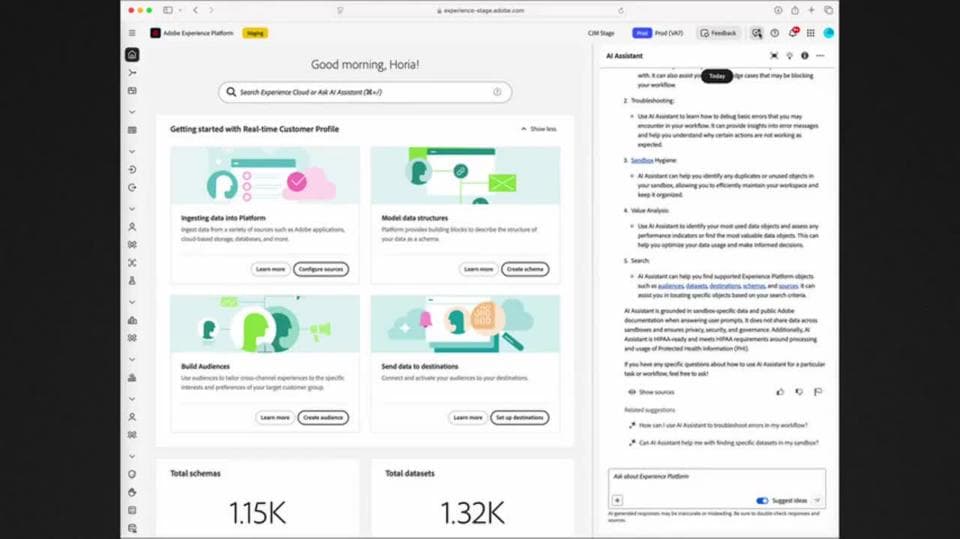The image size is (960, 539).
Task: Click Create audience button
Action: coord(323,418)
